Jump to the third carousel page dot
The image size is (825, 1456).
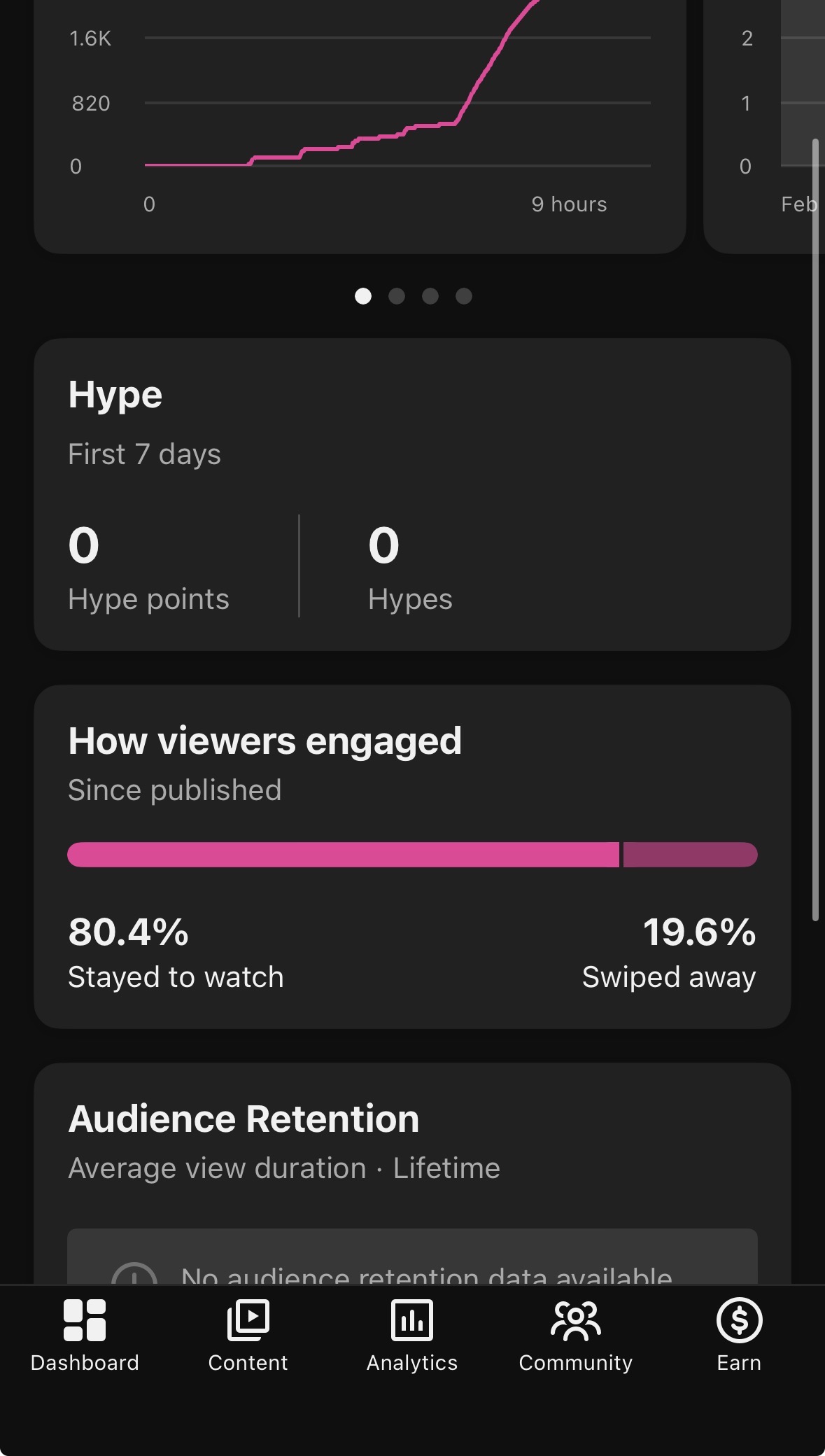tap(430, 296)
